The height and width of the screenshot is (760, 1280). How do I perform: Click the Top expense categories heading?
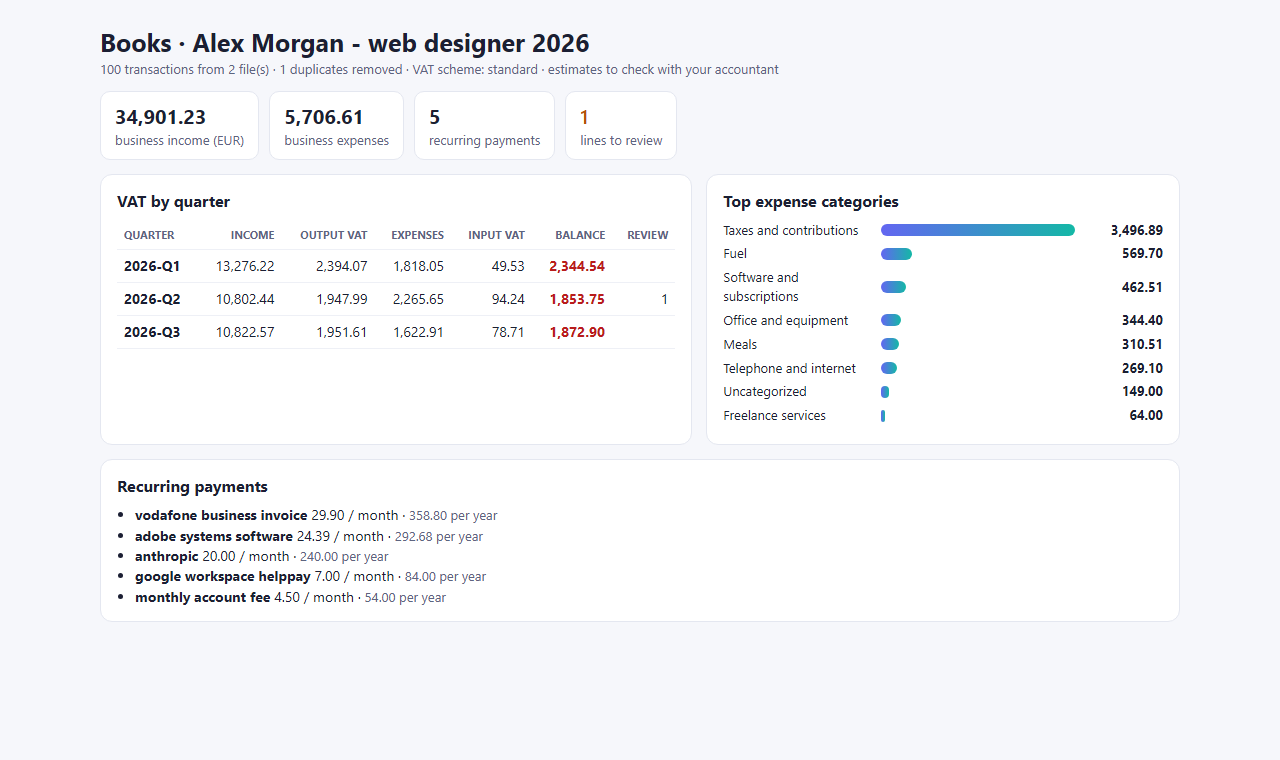[811, 202]
